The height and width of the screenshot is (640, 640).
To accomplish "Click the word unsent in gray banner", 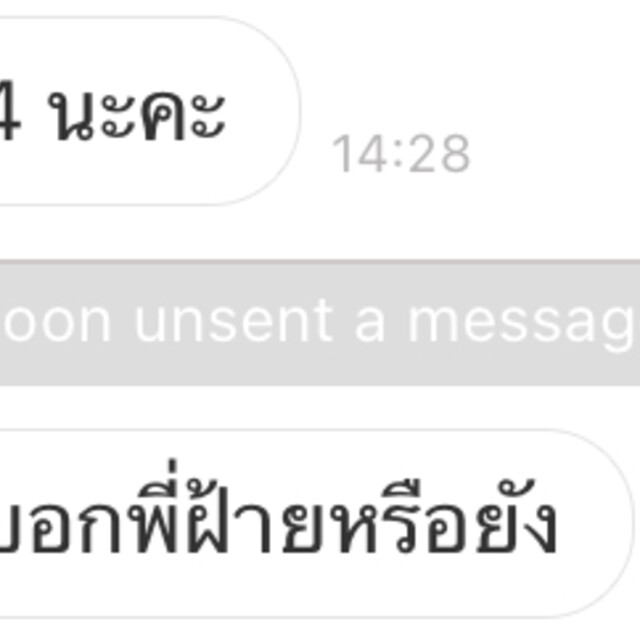I will 235,322.
